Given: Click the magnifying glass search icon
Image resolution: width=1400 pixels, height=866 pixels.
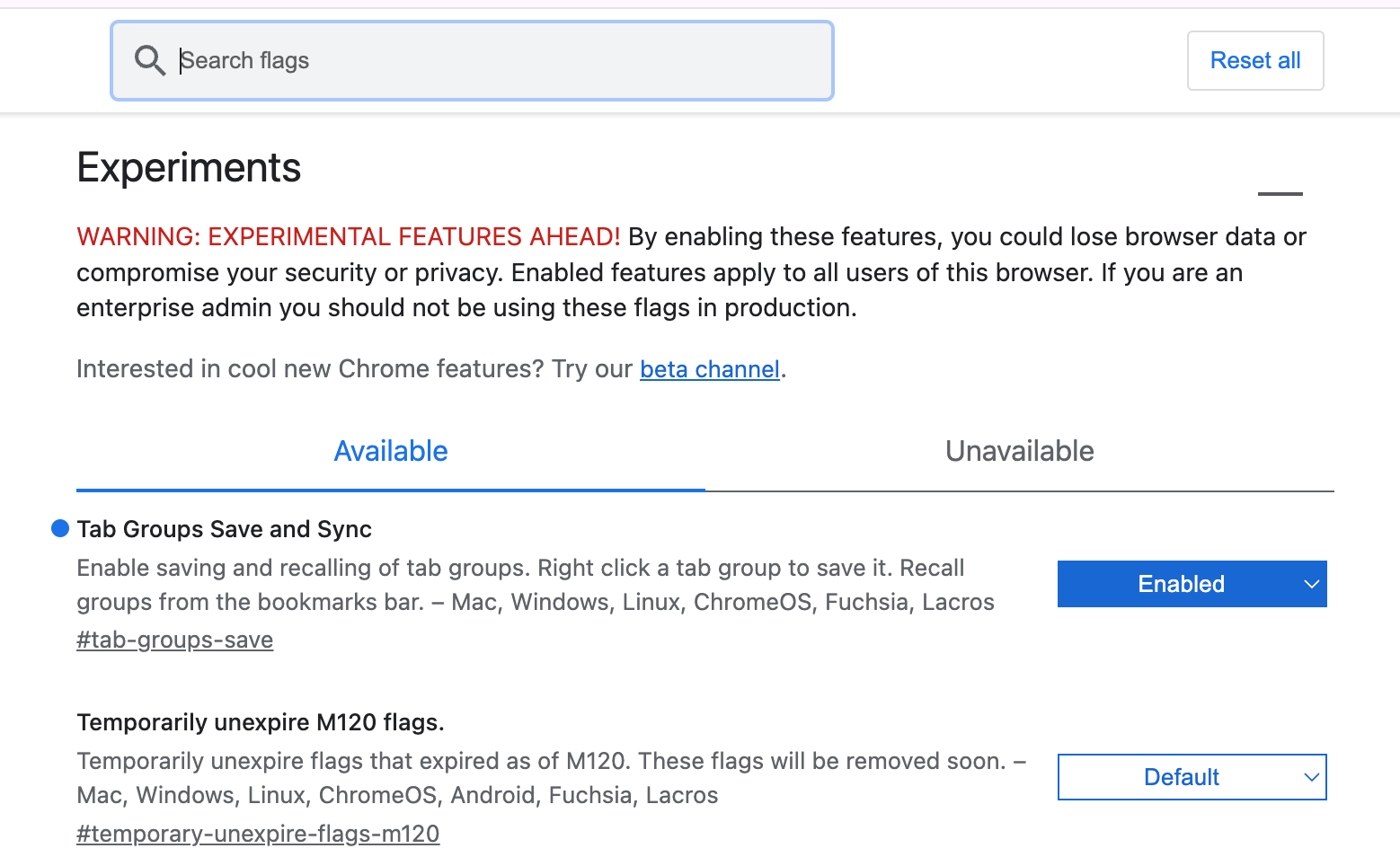Looking at the screenshot, I should [149, 60].
